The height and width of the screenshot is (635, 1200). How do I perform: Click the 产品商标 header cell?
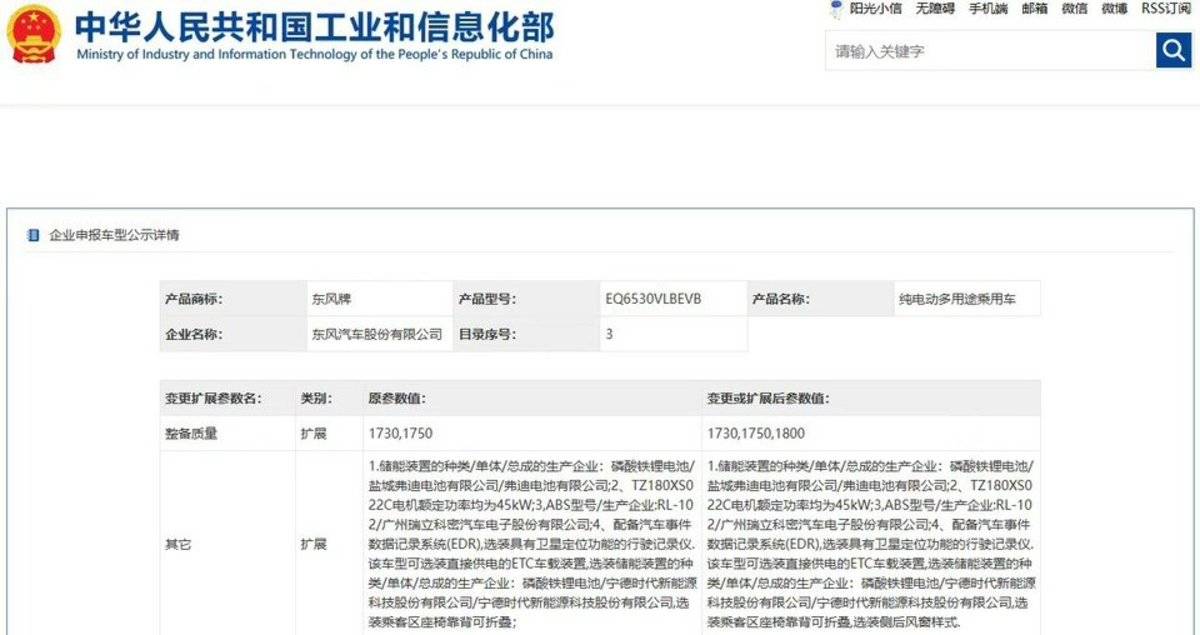(192, 298)
